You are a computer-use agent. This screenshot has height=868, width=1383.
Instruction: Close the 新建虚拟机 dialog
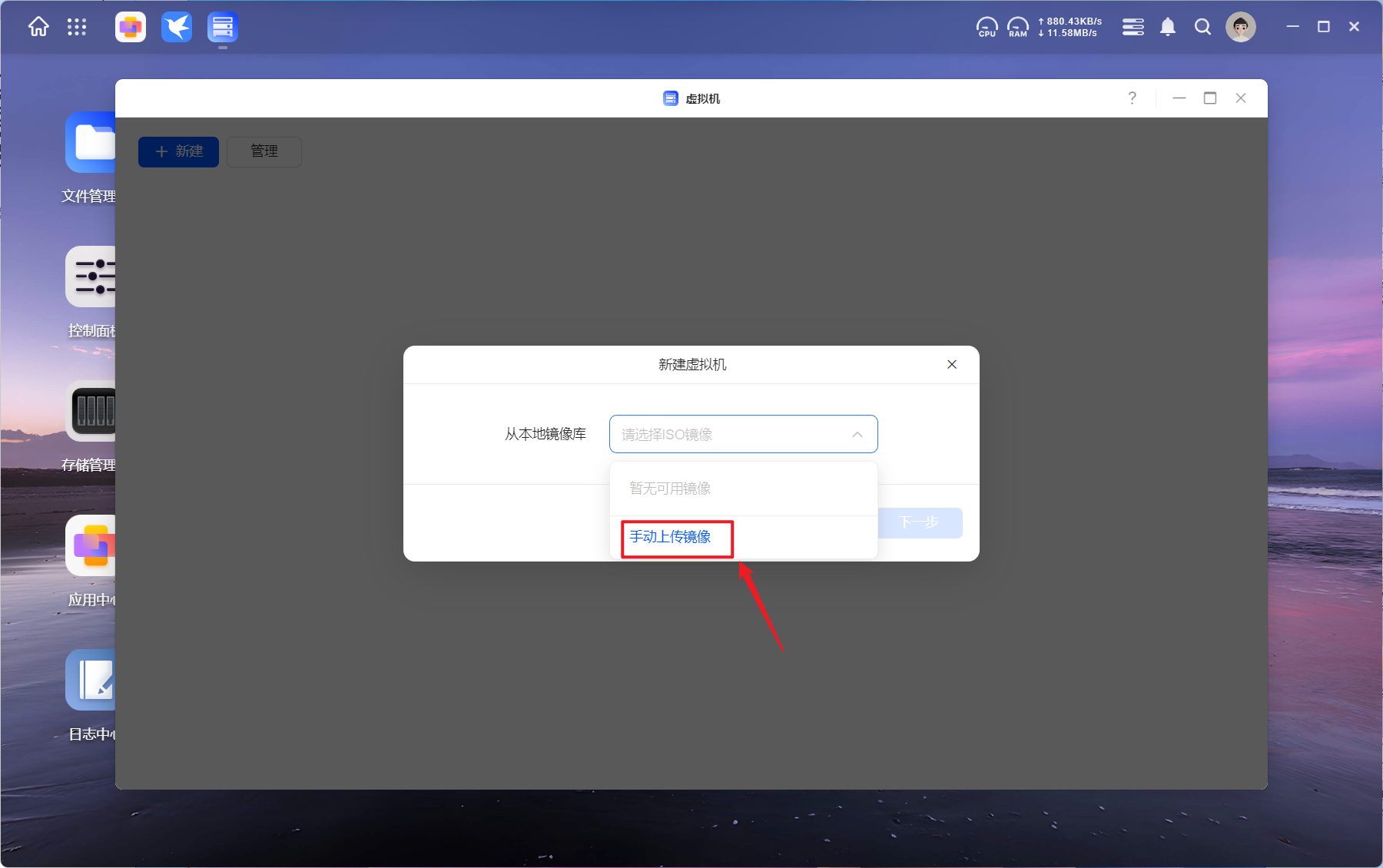(x=952, y=365)
